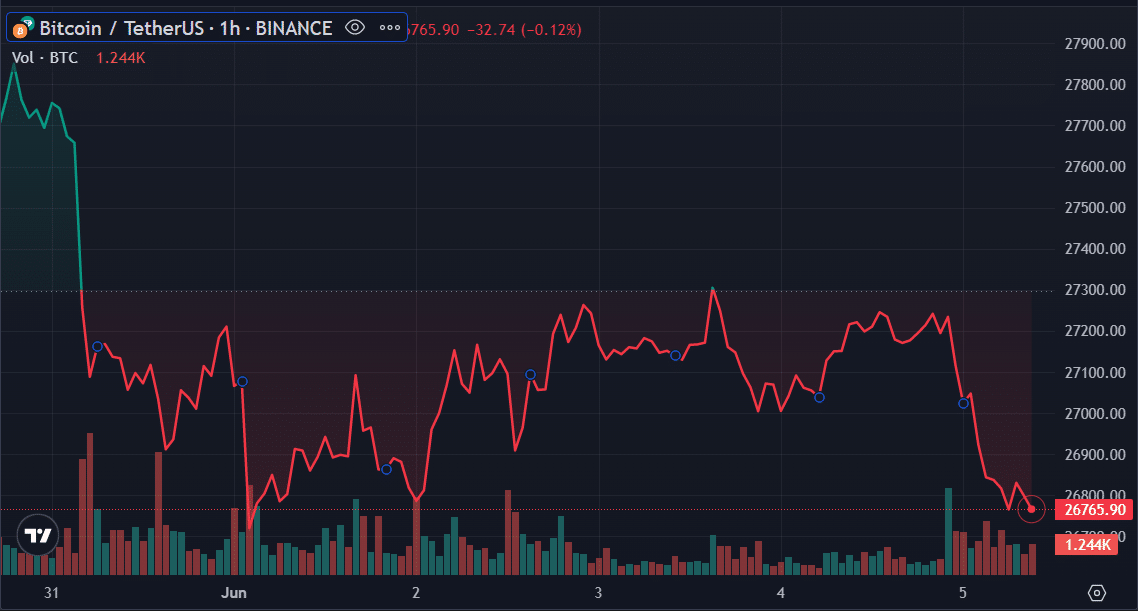Click the 27900.00 price axis label
The image size is (1138, 611).
point(1094,44)
